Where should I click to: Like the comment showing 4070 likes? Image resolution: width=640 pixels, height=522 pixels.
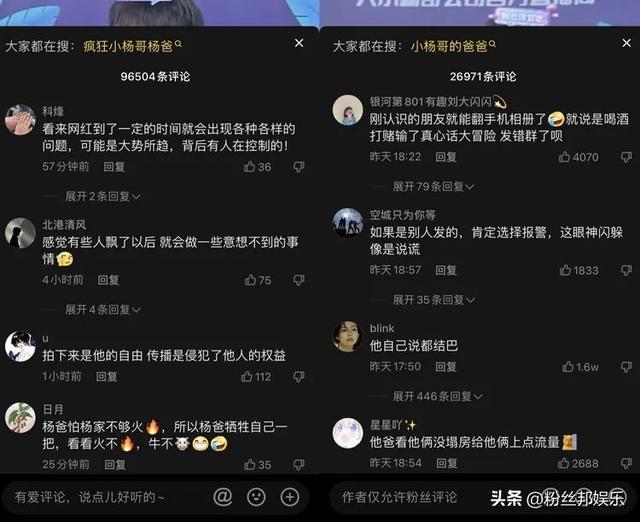[x=578, y=157]
